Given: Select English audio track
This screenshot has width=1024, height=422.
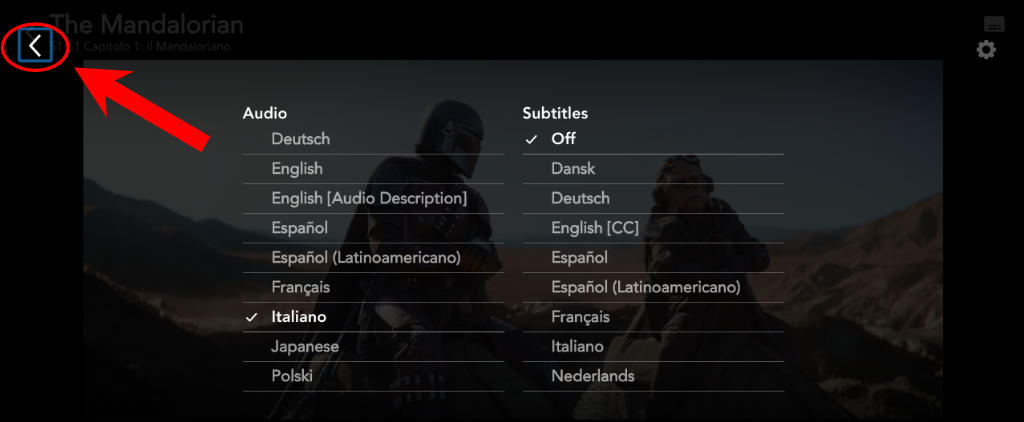Looking at the screenshot, I should coord(373,169).
